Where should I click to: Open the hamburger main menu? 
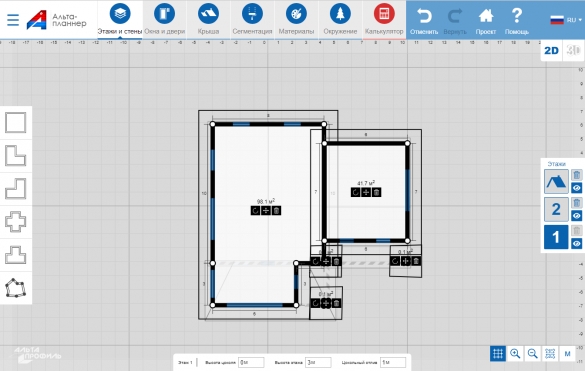tap(13, 20)
